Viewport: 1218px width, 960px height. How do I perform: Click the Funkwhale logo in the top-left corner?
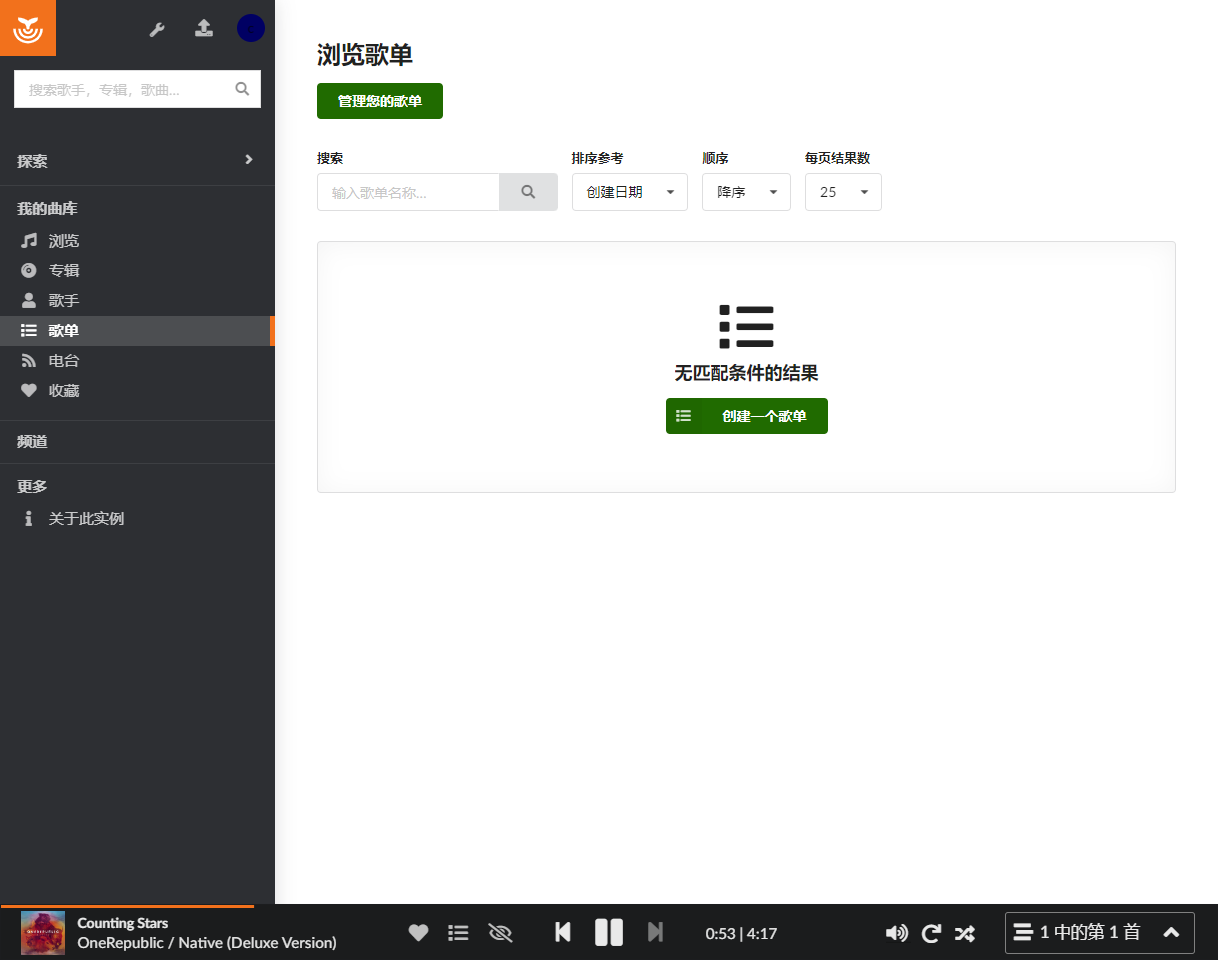click(x=28, y=28)
